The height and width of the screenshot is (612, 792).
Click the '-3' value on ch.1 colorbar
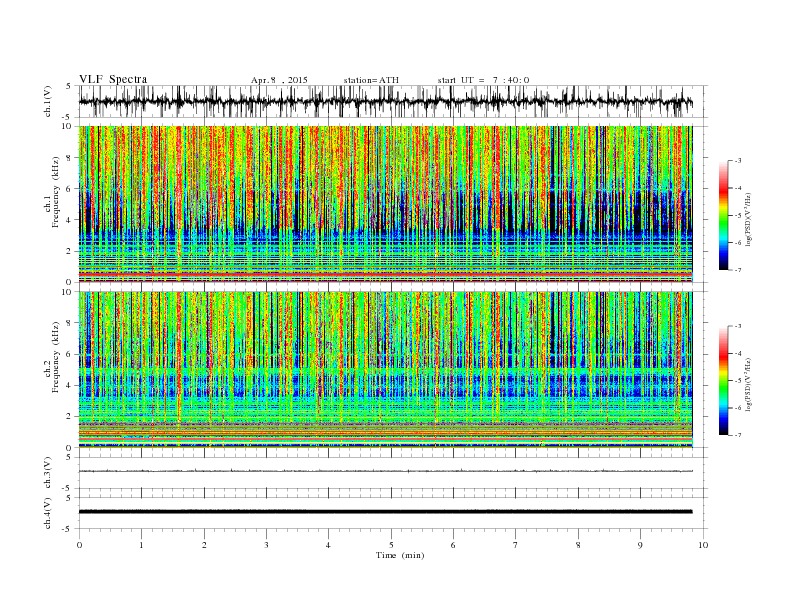(737, 161)
